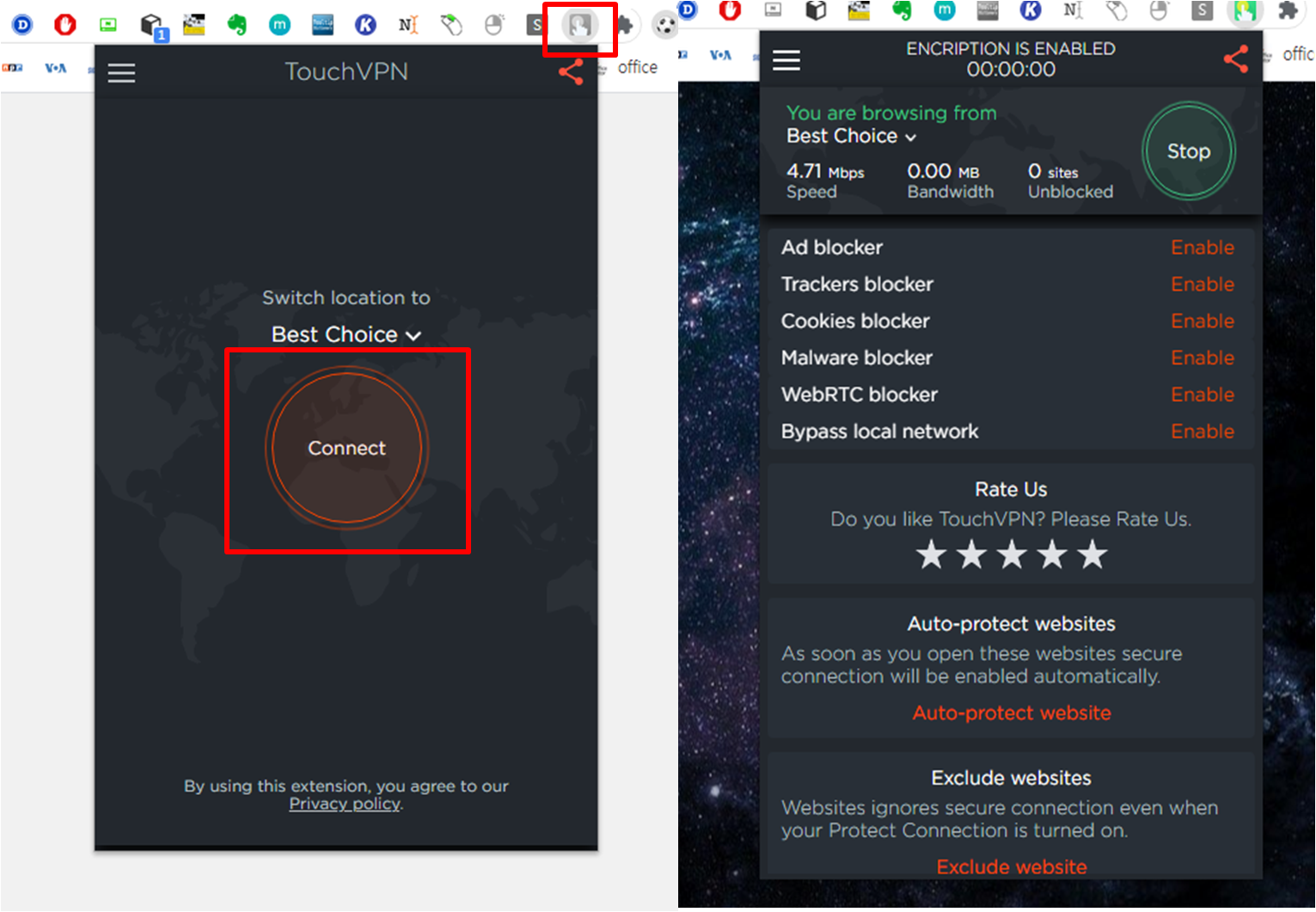This screenshot has height=912, width=1316.
Task: Click the 4.71 Mbps Speed value
Action: 825,171
